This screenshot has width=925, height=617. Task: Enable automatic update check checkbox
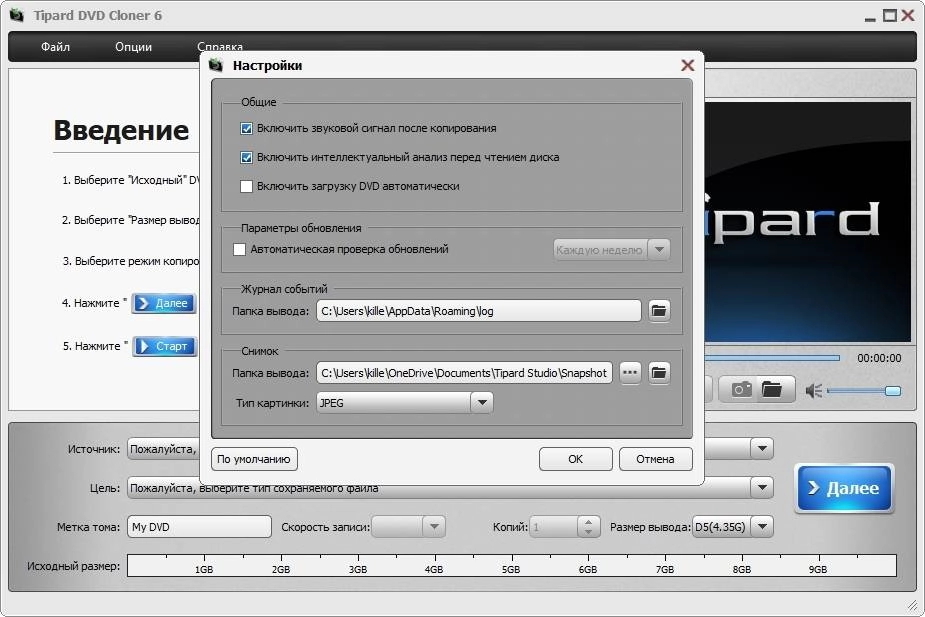tap(240, 250)
